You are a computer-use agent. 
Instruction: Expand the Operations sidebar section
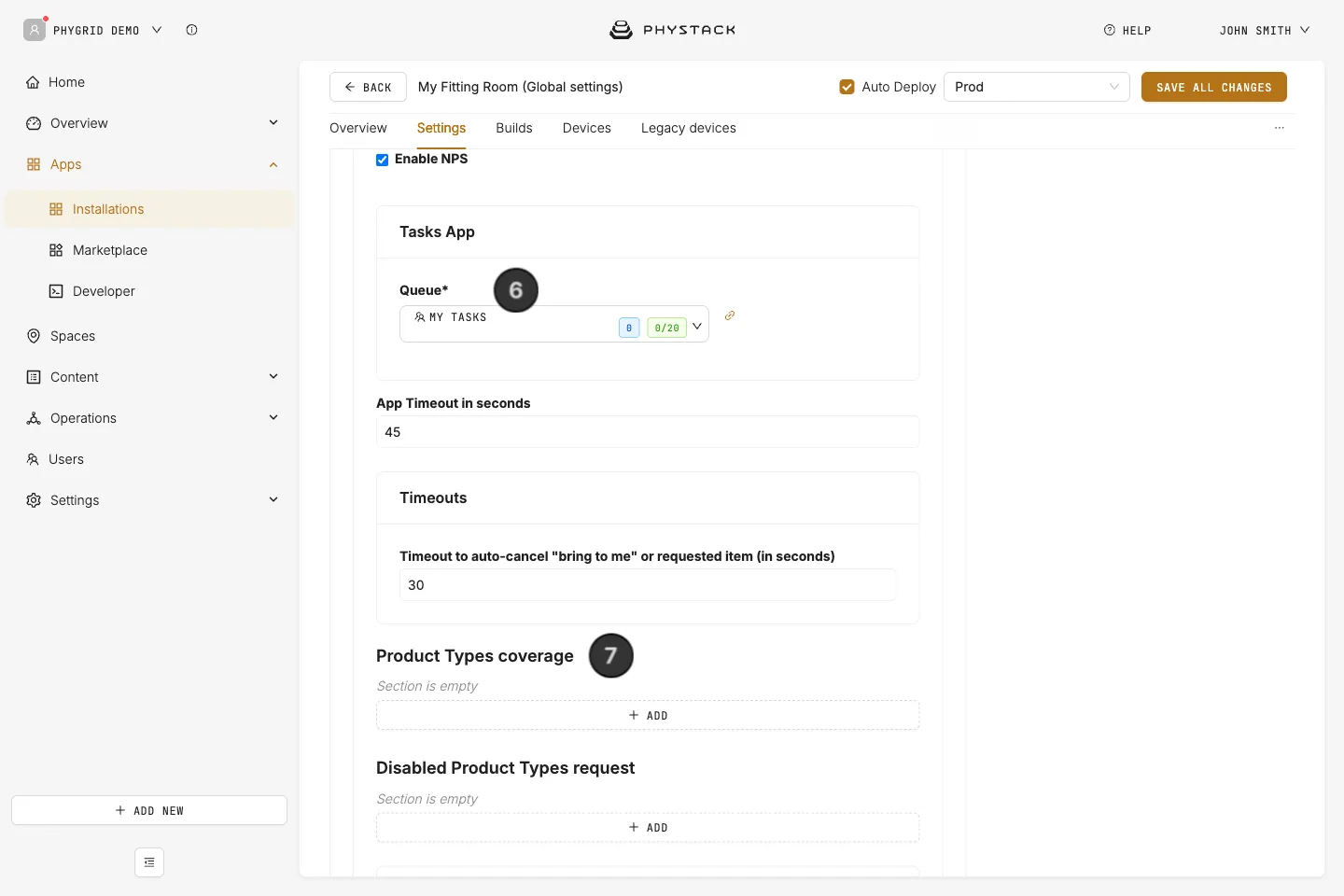(x=273, y=417)
